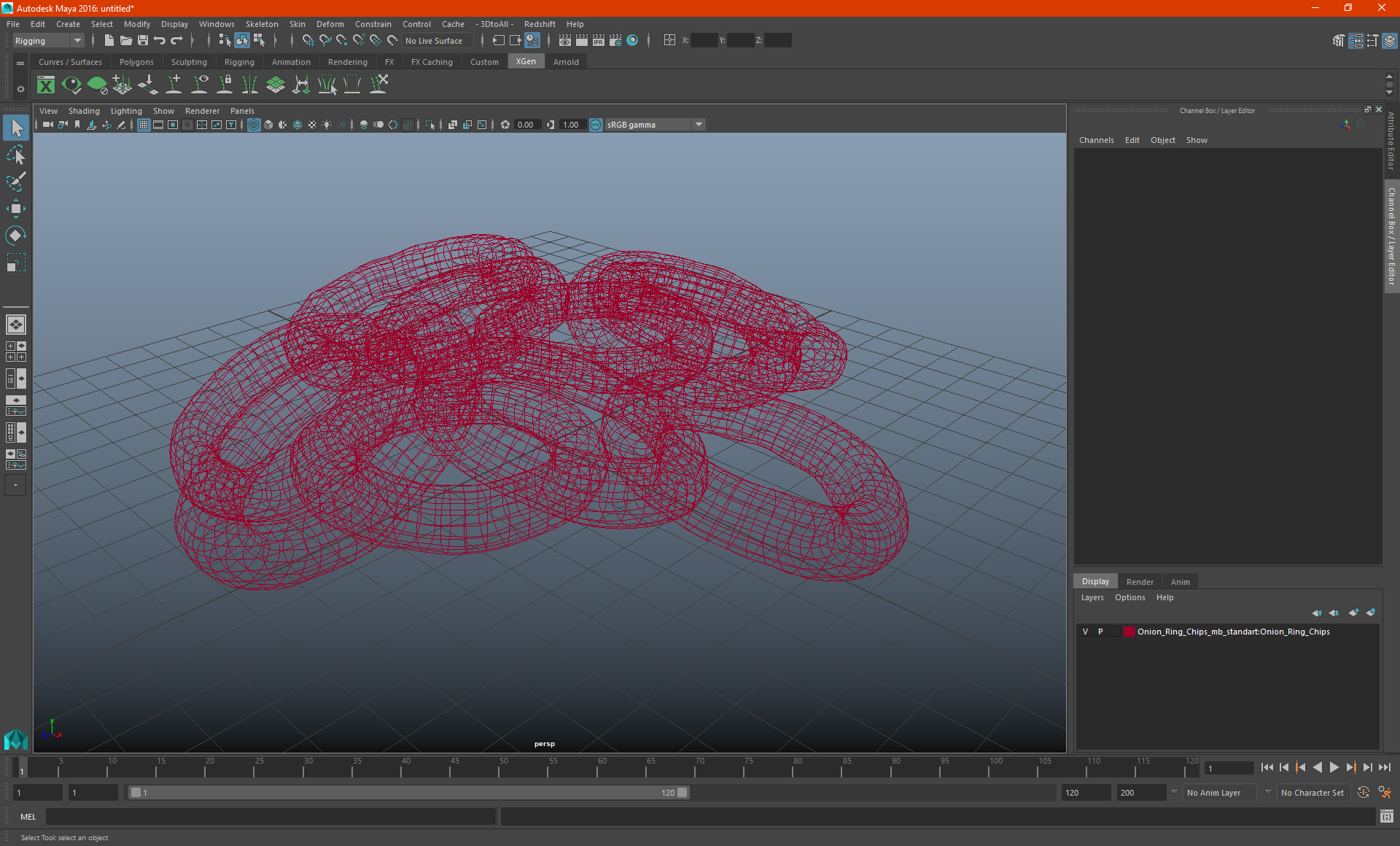Click the red layer color swatch
The width and height of the screenshot is (1400, 846).
click(x=1129, y=632)
